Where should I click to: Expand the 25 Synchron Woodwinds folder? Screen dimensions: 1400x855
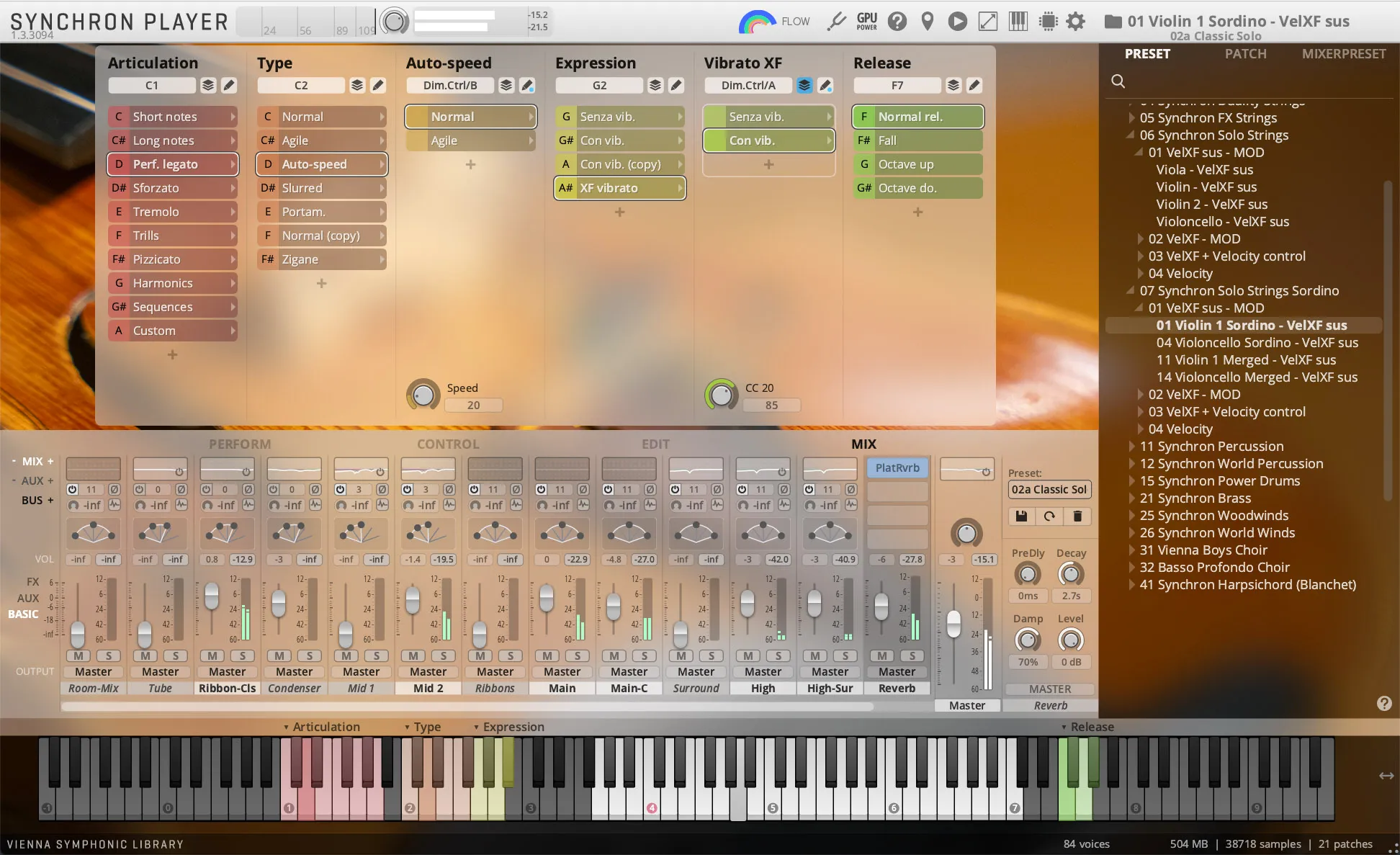coord(1131,516)
